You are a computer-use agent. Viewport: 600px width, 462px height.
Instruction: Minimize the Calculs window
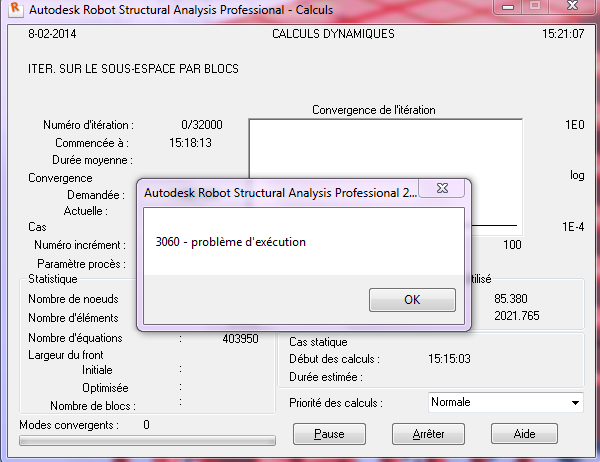(507, 7)
